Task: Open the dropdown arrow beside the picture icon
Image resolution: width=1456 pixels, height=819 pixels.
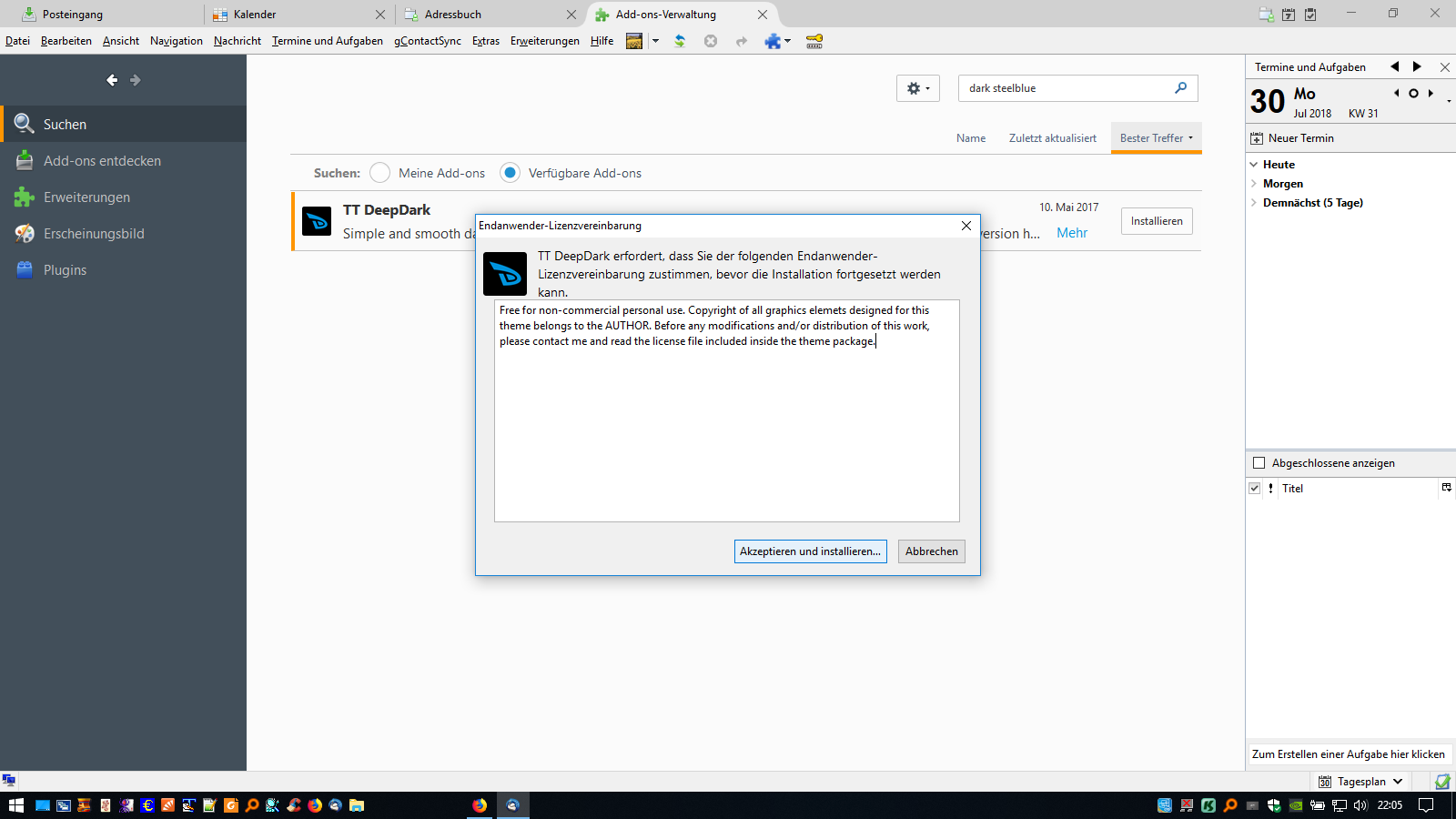Action: (x=655, y=41)
